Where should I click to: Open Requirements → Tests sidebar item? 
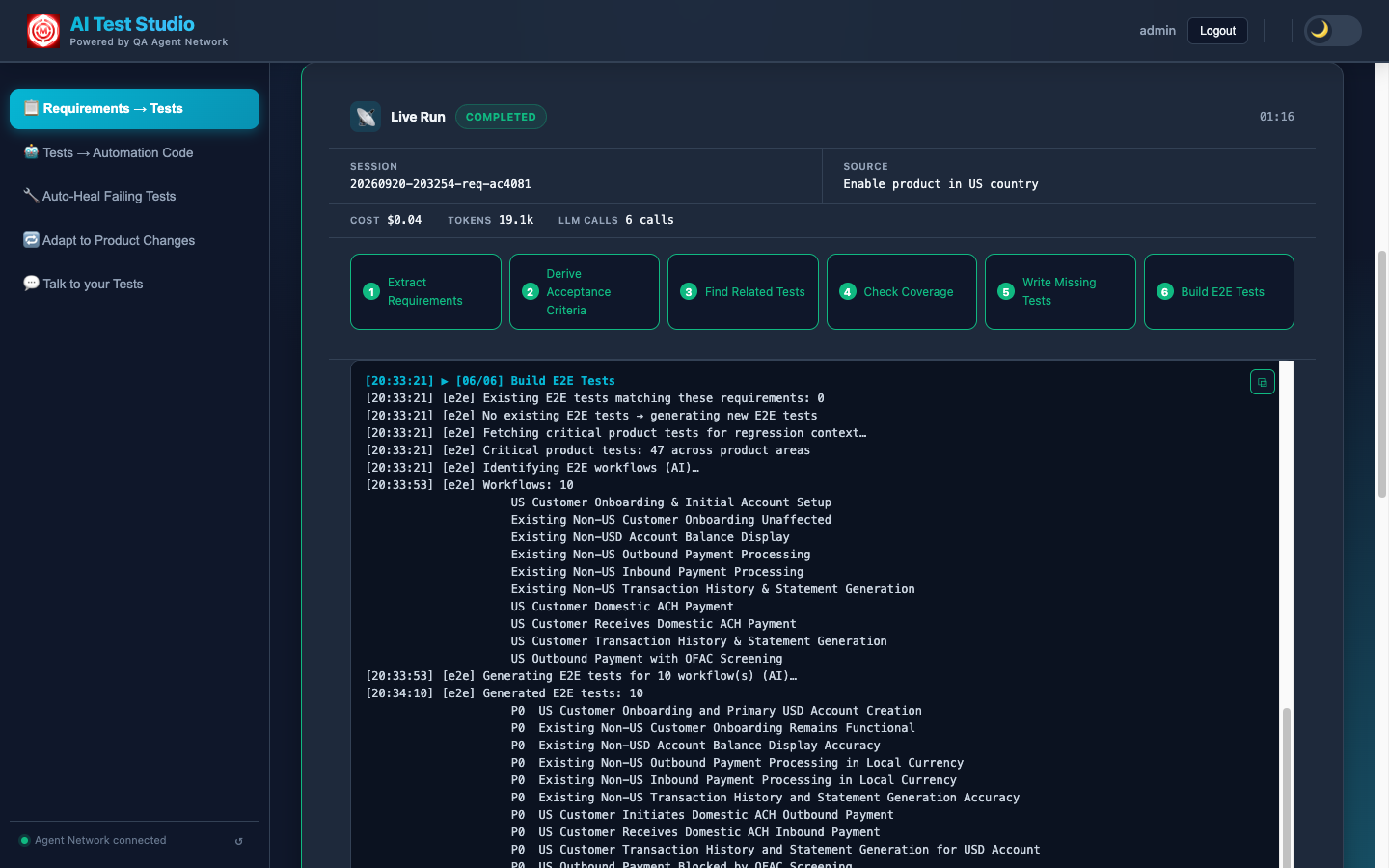pyautogui.click(x=134, y=109)
